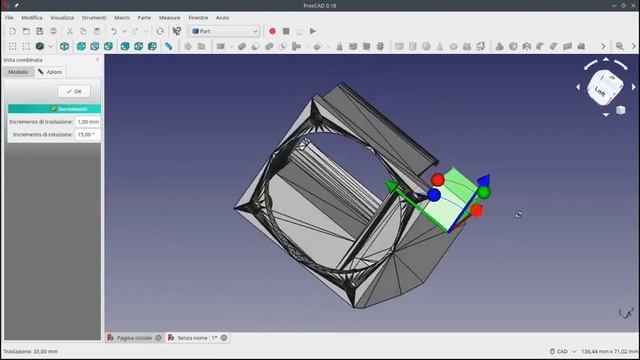Viewport: 640px width, 360px height.
Task: Click the rotation increment field 15,00°
Action: (88, 134)
